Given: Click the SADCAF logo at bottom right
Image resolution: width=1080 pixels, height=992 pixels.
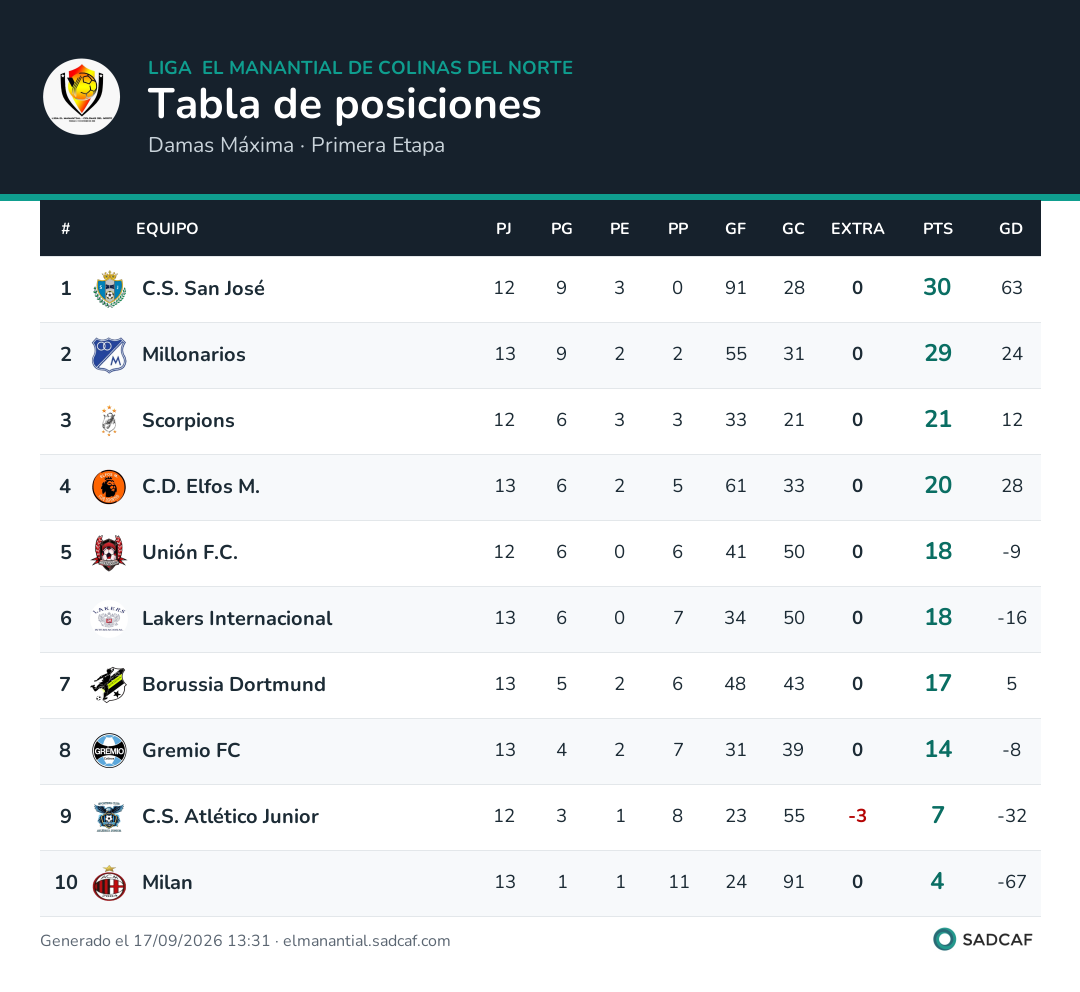Looking at the screenshot, I should [983, 939].
